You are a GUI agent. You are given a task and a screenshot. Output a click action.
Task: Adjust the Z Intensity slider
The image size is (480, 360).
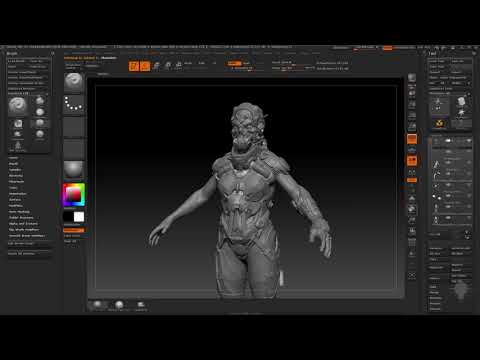pyautogui.click(x=242, y=68)
